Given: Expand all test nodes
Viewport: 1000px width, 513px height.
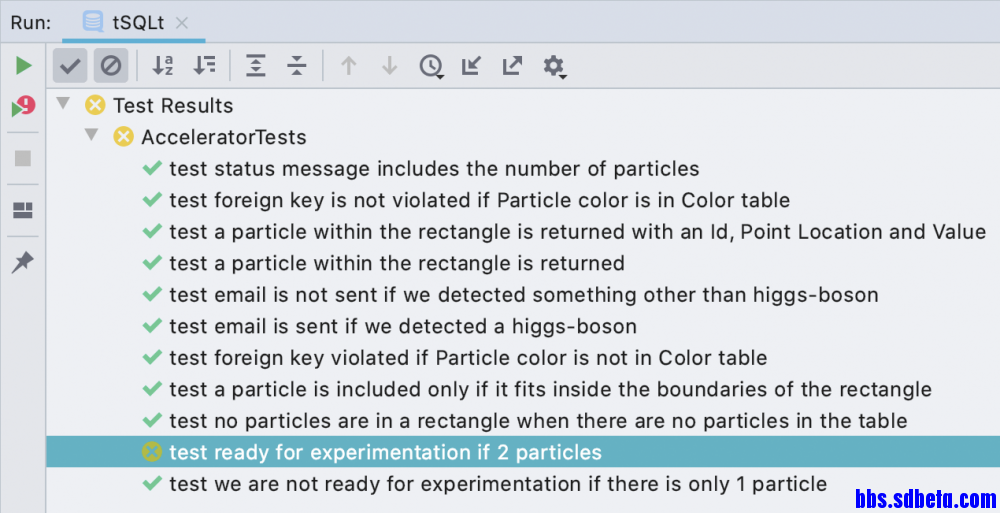Looking at the screenshot, I should 256,65.
